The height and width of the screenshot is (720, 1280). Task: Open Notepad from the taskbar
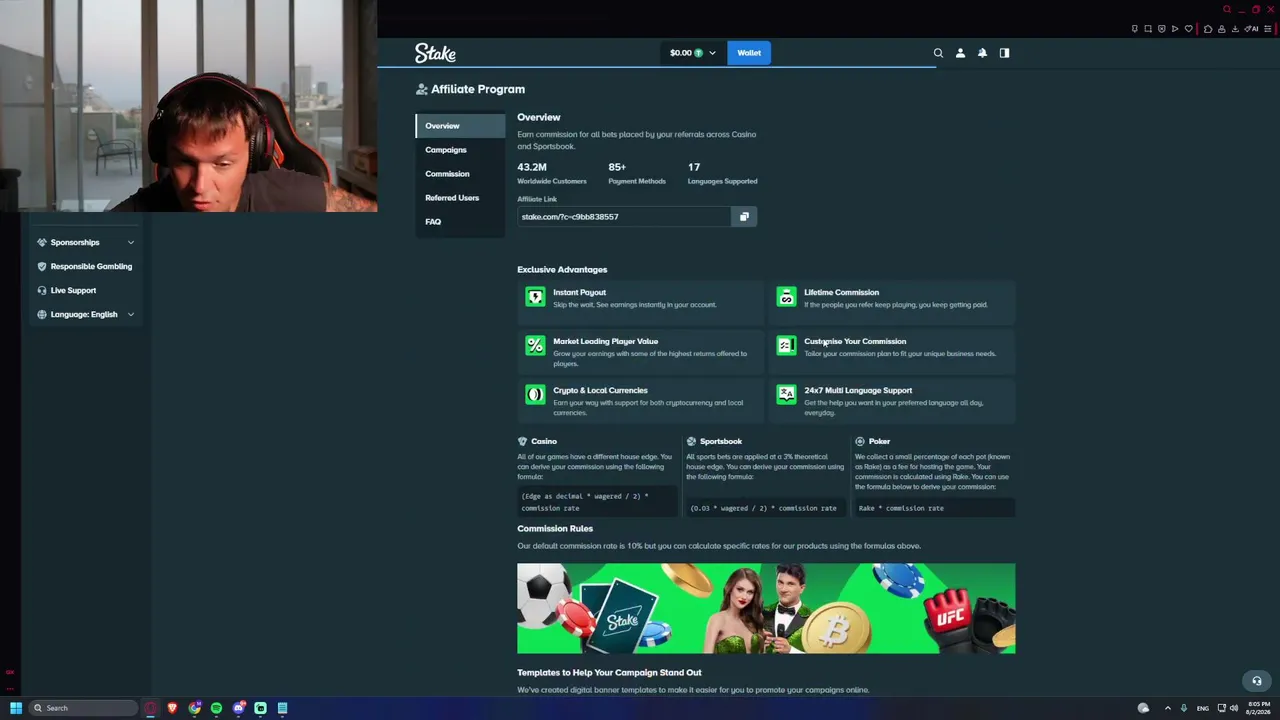[x=282, y=708]
